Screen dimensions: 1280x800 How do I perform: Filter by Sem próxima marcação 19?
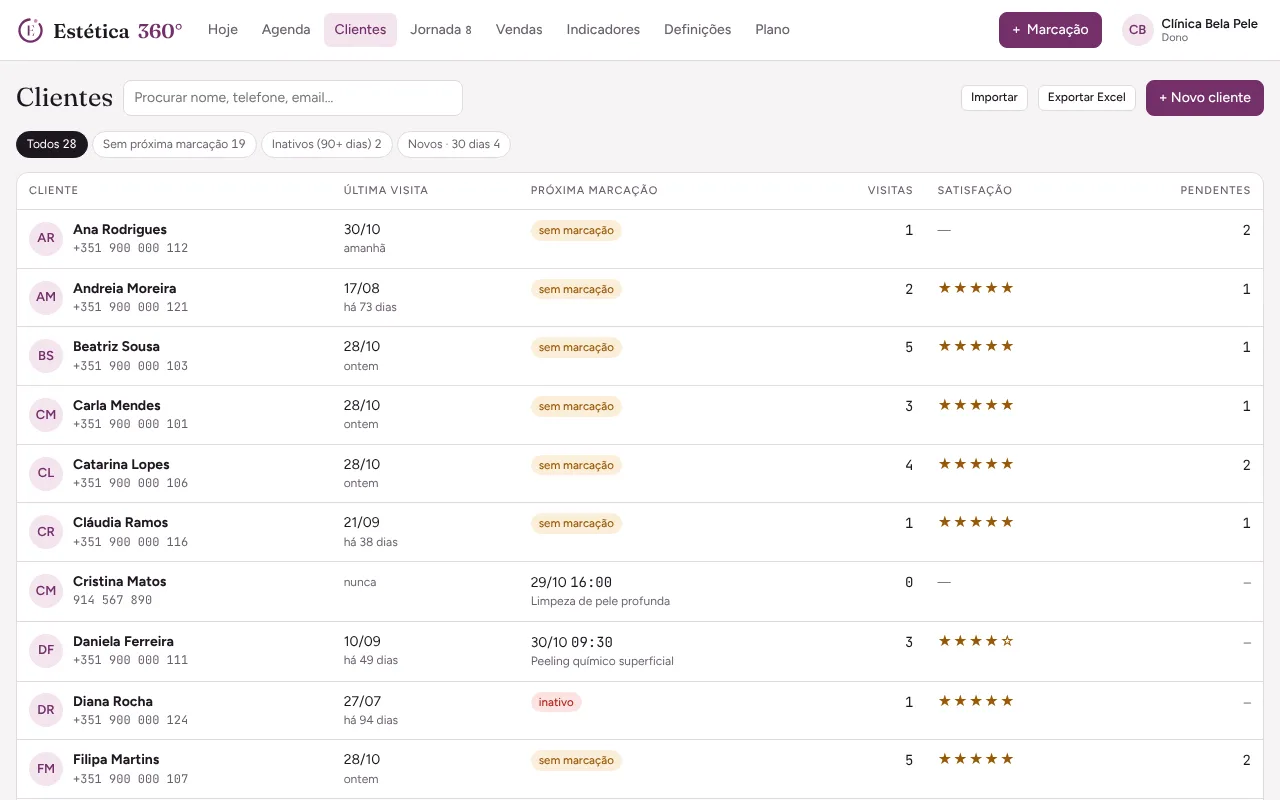pos(174,144)
